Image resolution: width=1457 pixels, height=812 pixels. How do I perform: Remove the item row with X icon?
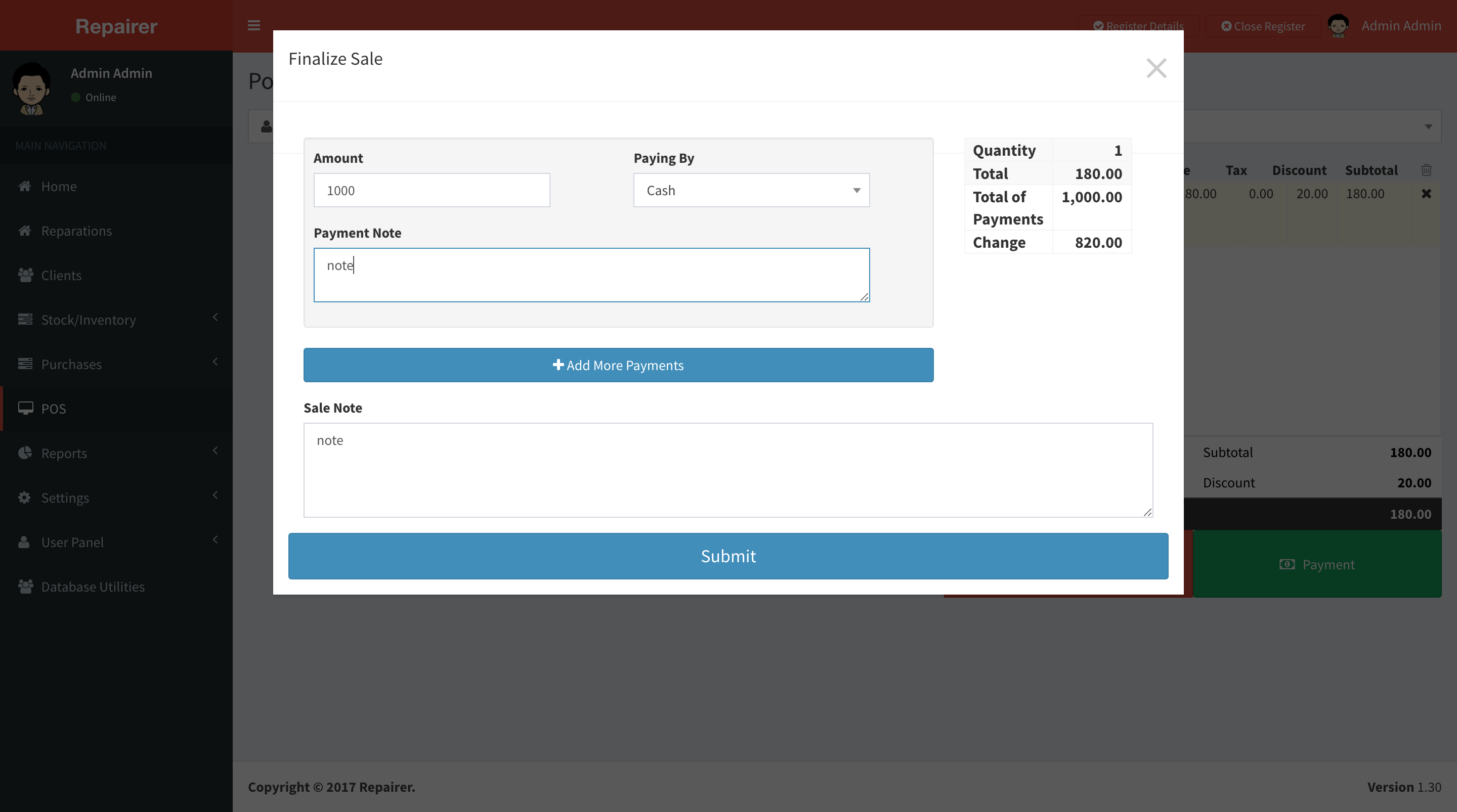point(1426,194)
